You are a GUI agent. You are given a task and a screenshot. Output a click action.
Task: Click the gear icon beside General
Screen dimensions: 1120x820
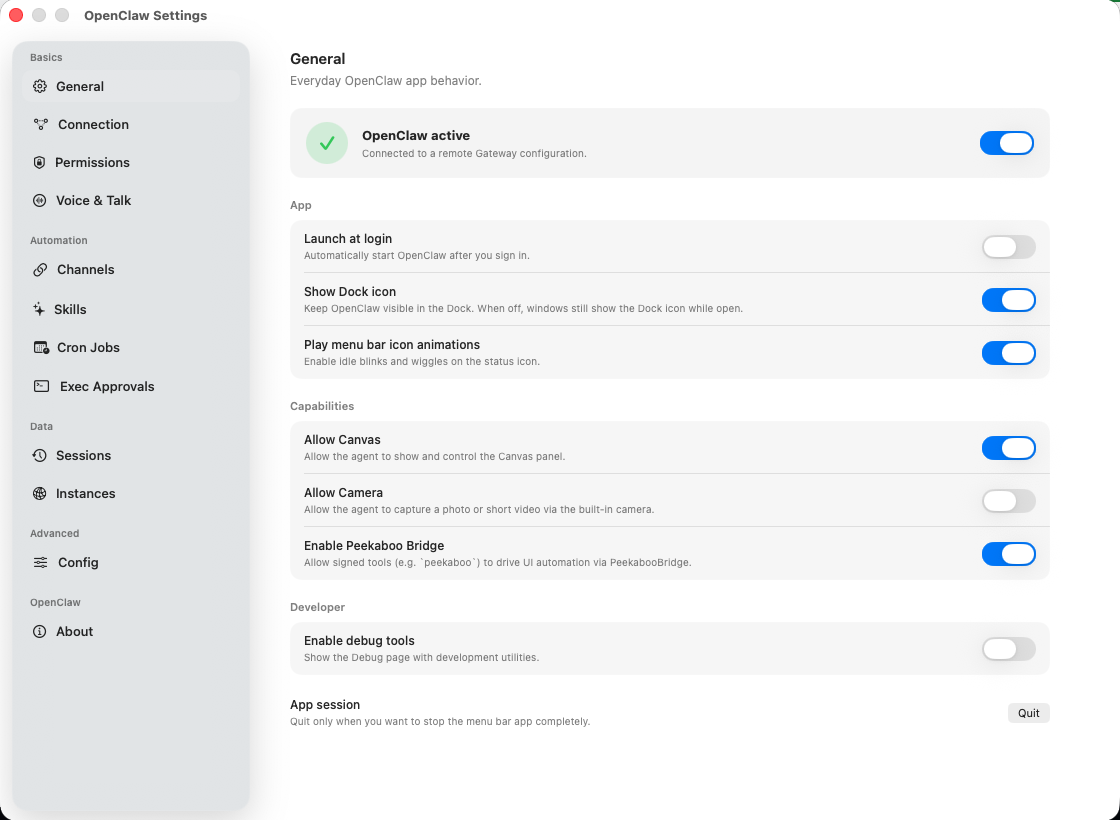pyautogui.click(x=40, y=86)
